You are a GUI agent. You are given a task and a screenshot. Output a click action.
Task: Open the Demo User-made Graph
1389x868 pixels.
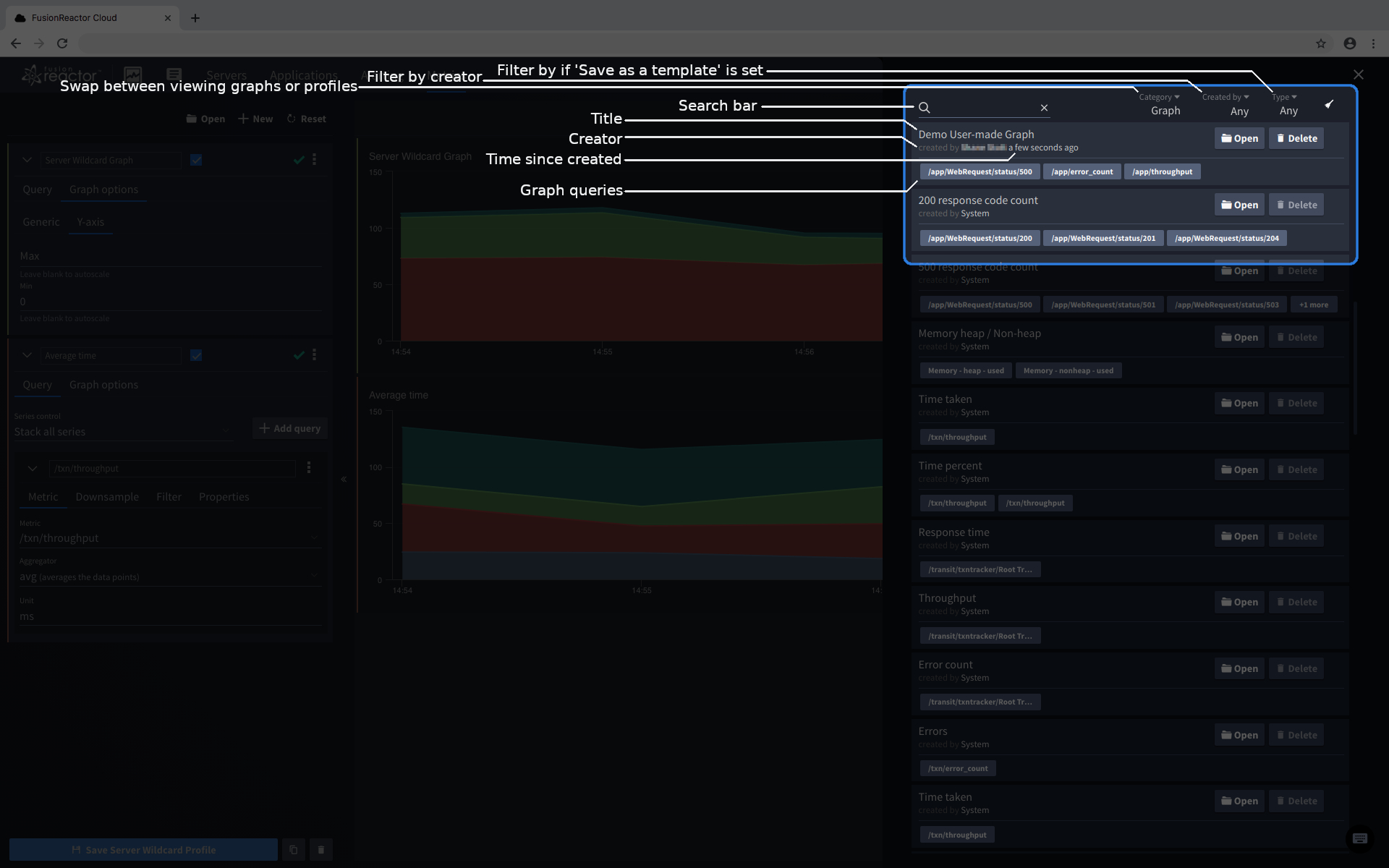click(x=1239, y=138)
